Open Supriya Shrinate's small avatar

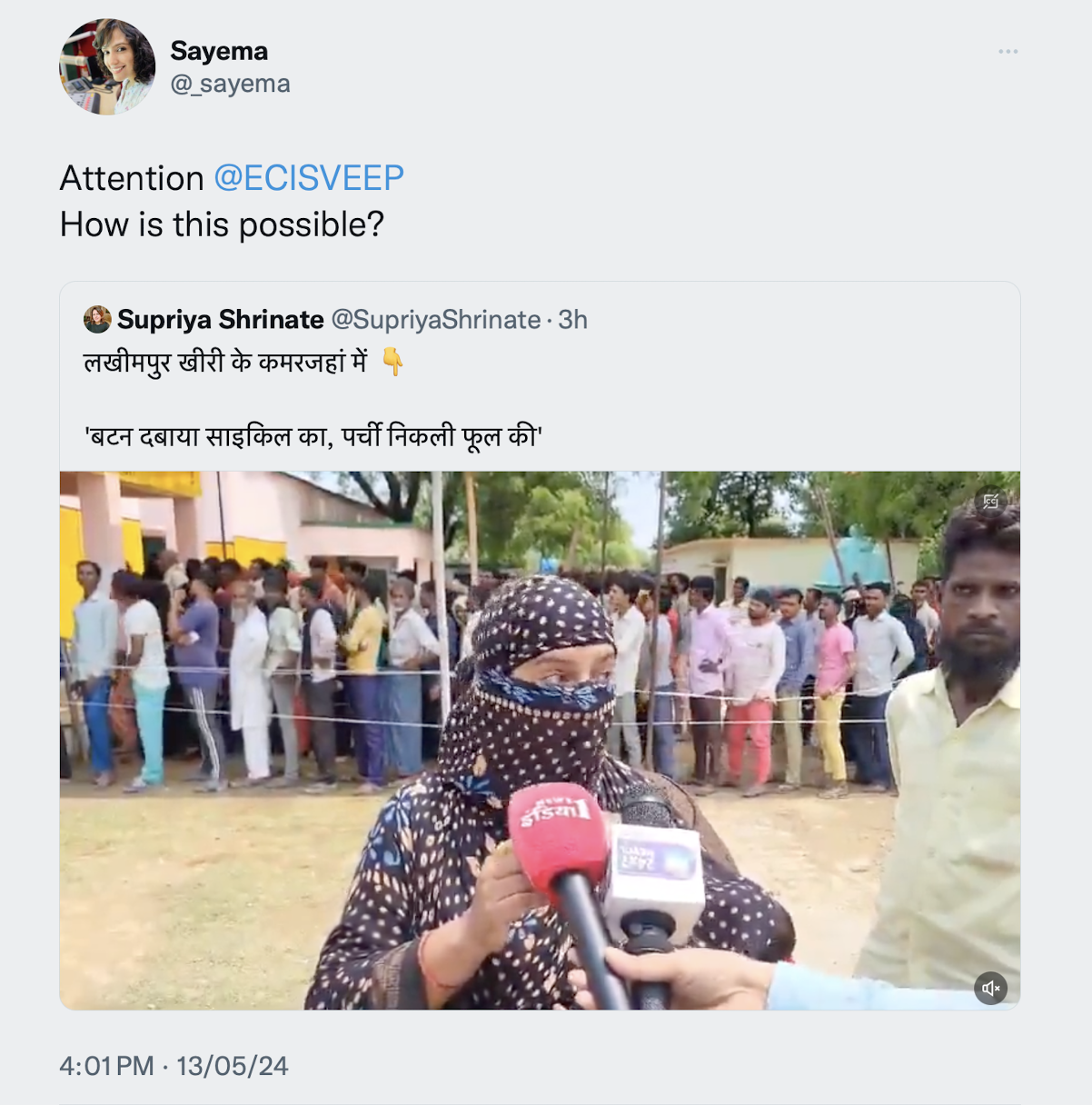point(97,320)
